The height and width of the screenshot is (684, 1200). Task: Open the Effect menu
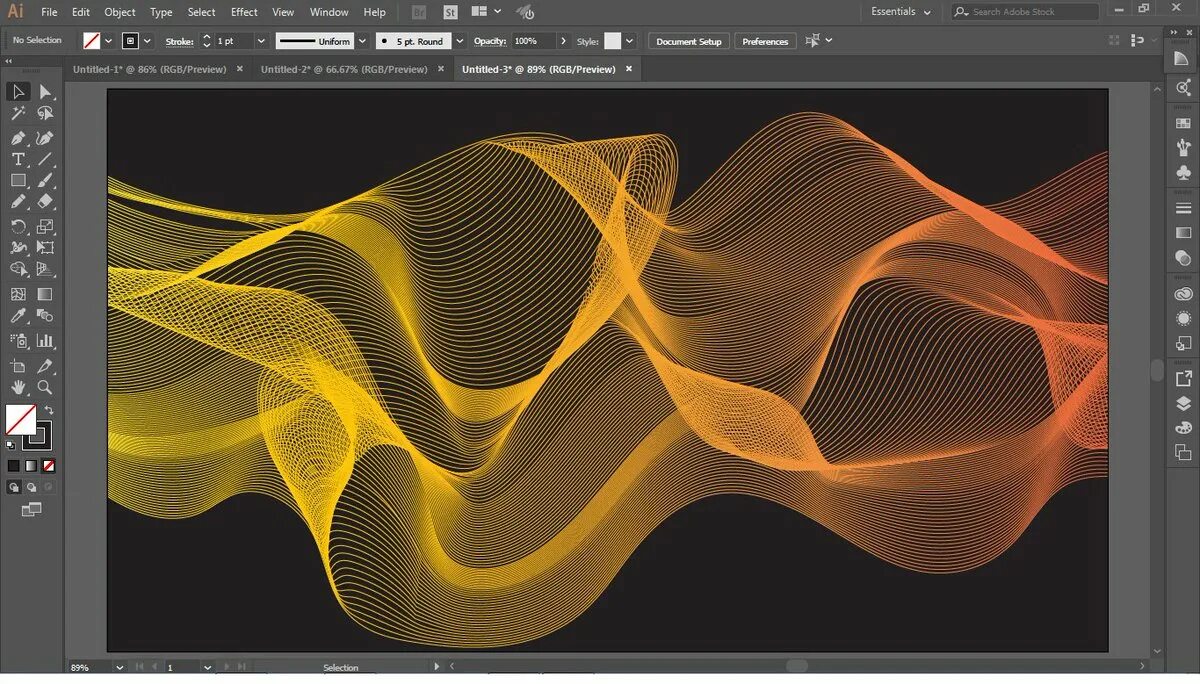point(244,12)
